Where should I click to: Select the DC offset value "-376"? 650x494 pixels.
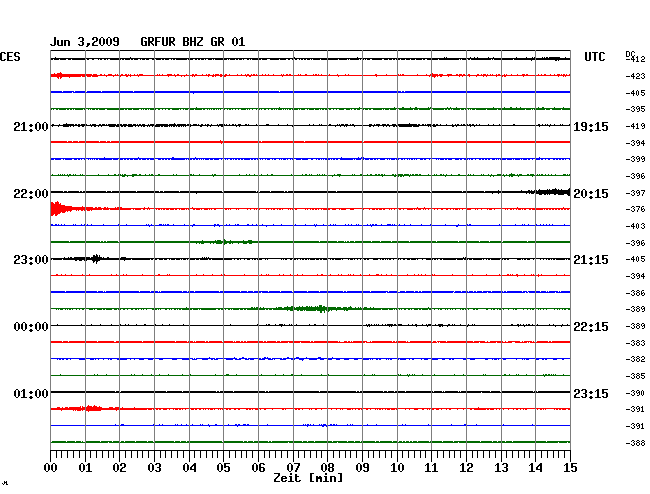pyautogui.click(x=635, y=209)
